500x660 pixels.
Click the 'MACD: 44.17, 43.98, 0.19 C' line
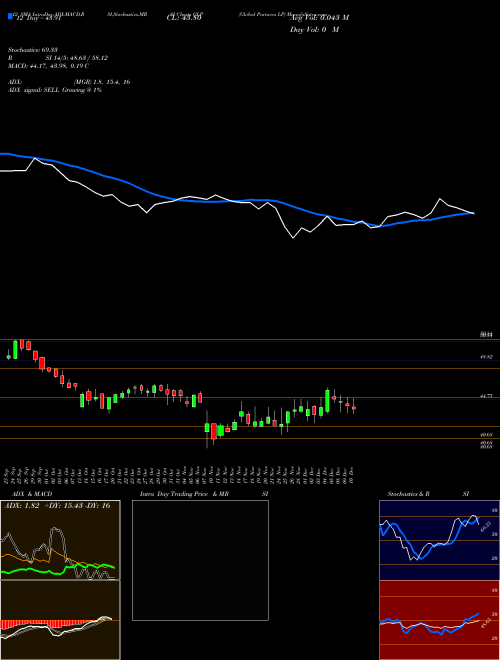point(48,66)
